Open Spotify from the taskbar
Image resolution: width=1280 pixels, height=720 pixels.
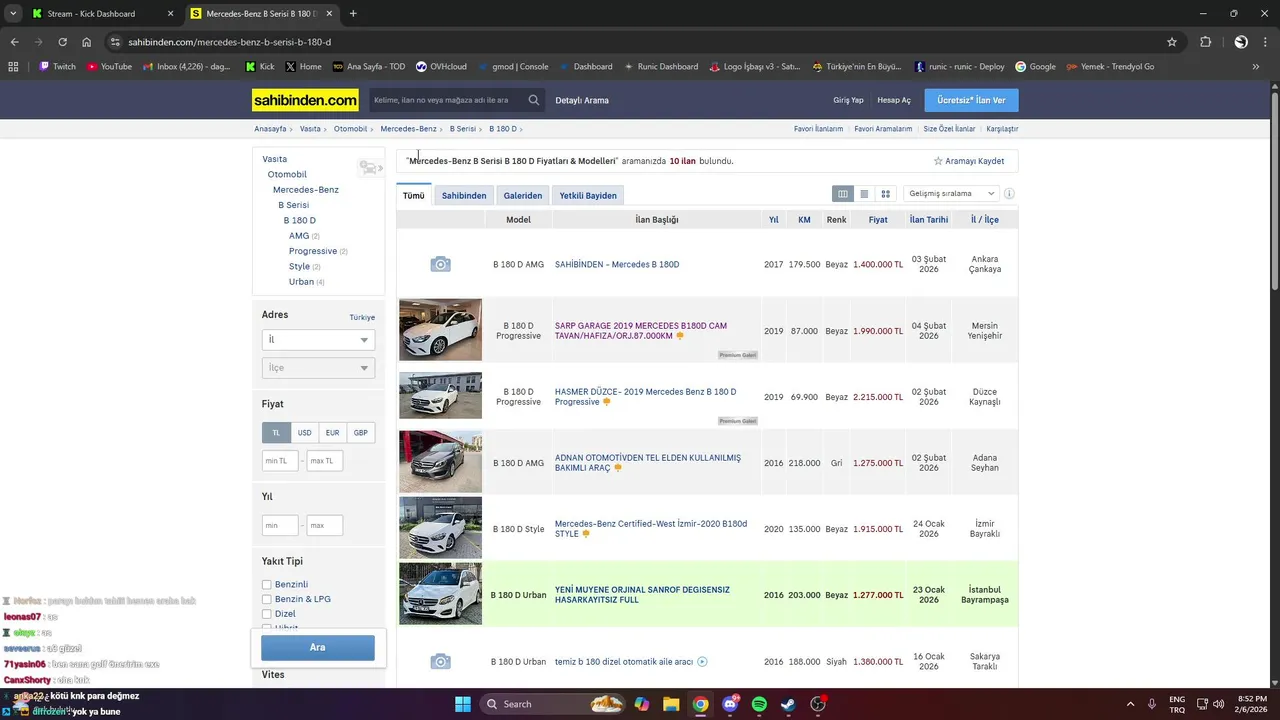pyautogui.click(x=759, y=704)
